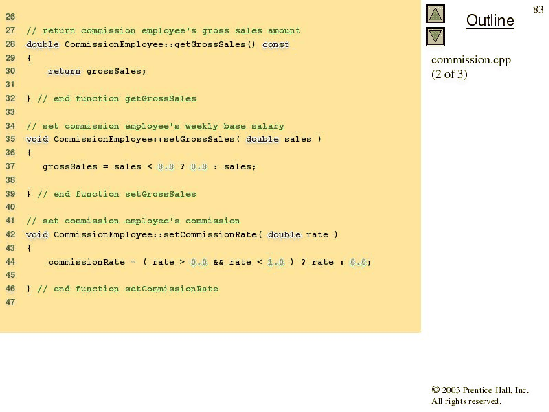Click setCommissionRate( double rate ) declaration
This screenshot has width=549, height=412.
tap(182, 235)
